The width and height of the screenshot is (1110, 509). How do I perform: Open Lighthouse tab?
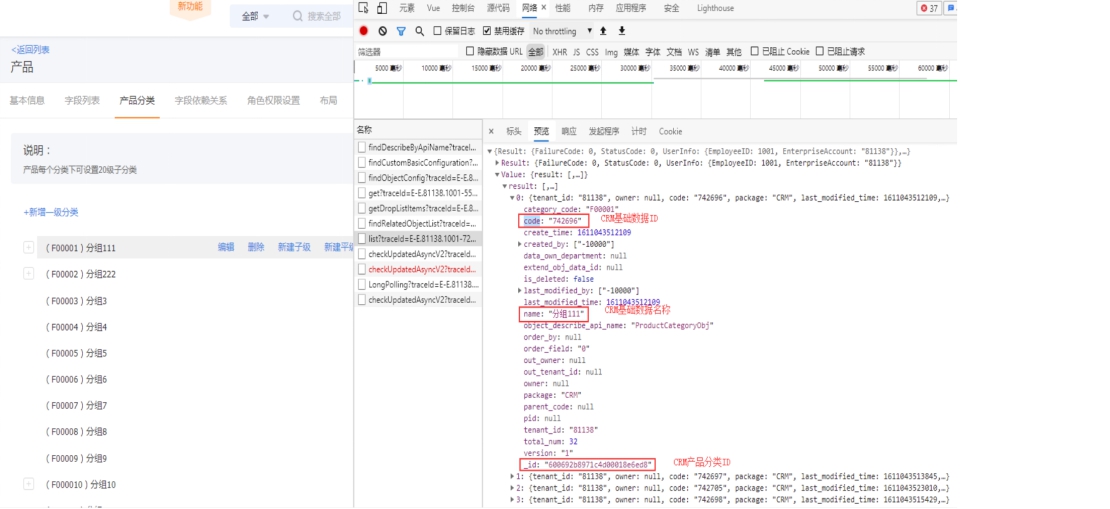[x=716, y=8]
